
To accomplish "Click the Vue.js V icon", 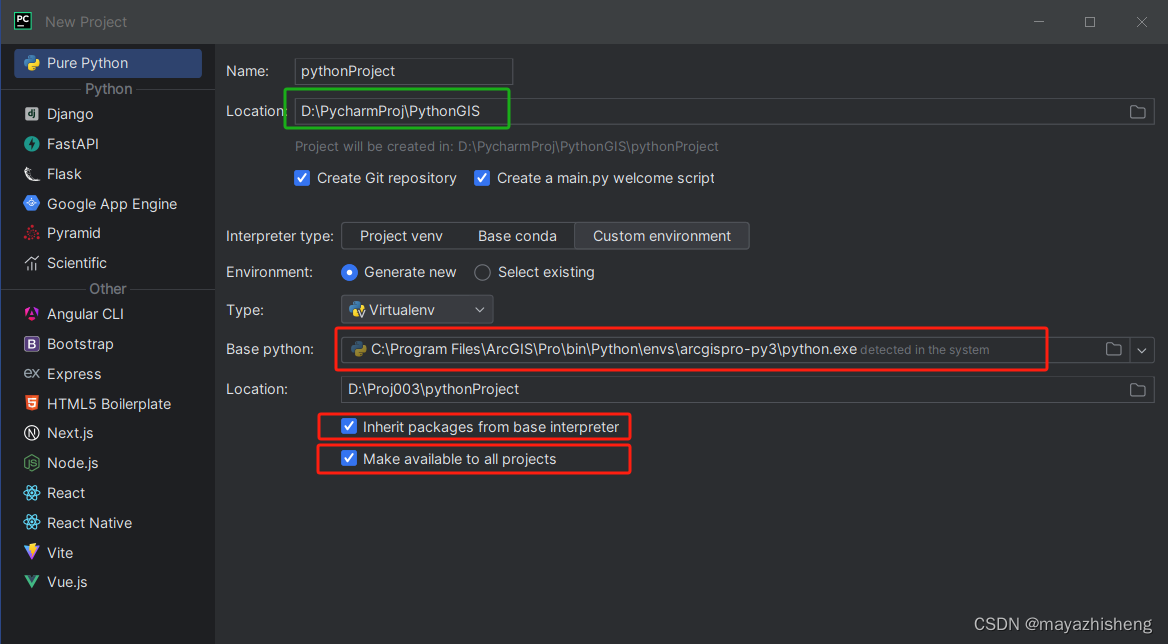I will tap(31, 581).
